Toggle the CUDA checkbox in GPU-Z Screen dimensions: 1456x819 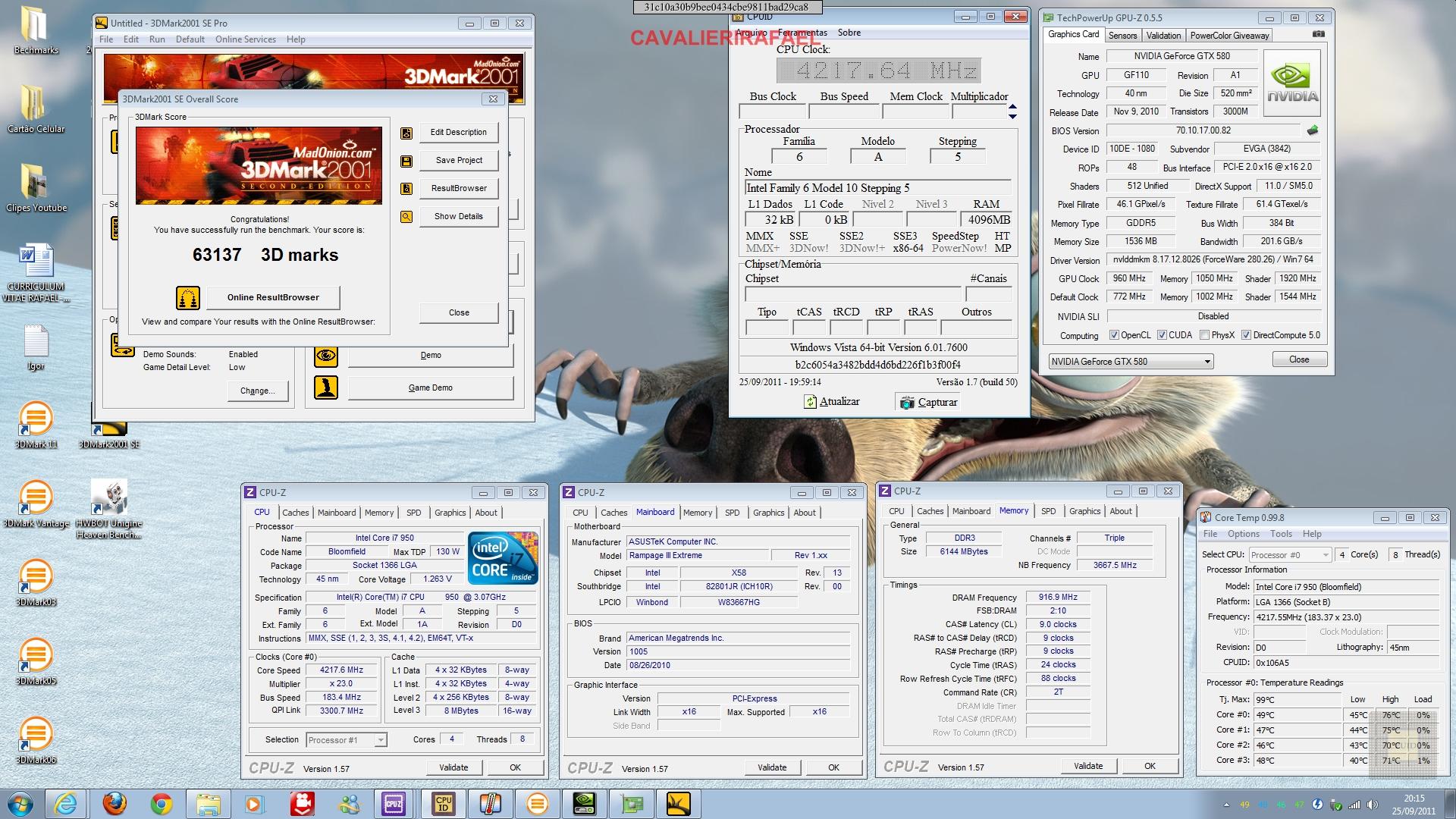[1162, 335]
